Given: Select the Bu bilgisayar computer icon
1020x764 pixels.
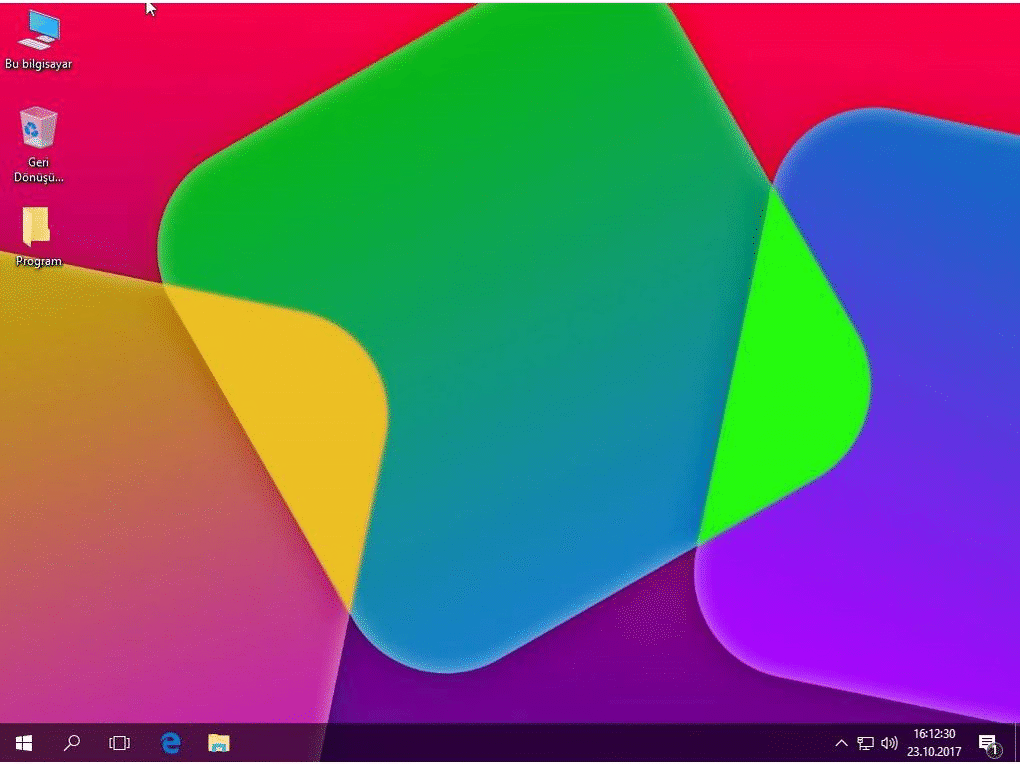Looking at the screenshot, I should (x=38, y=30).
